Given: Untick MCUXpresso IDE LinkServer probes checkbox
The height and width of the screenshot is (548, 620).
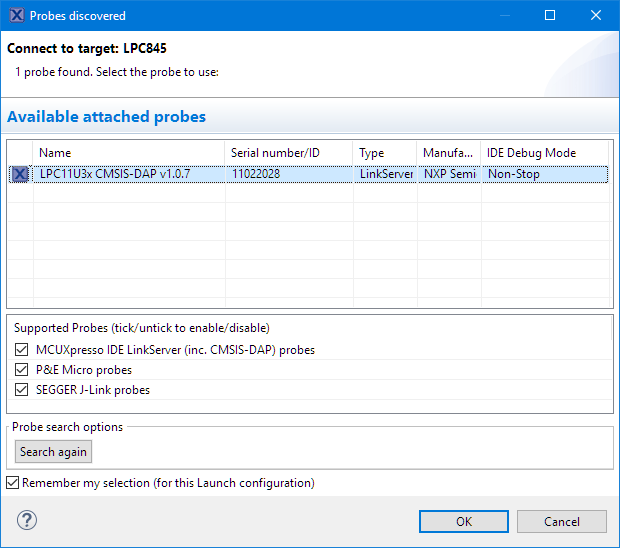Looking at the screenshot, I should (22, 350).
